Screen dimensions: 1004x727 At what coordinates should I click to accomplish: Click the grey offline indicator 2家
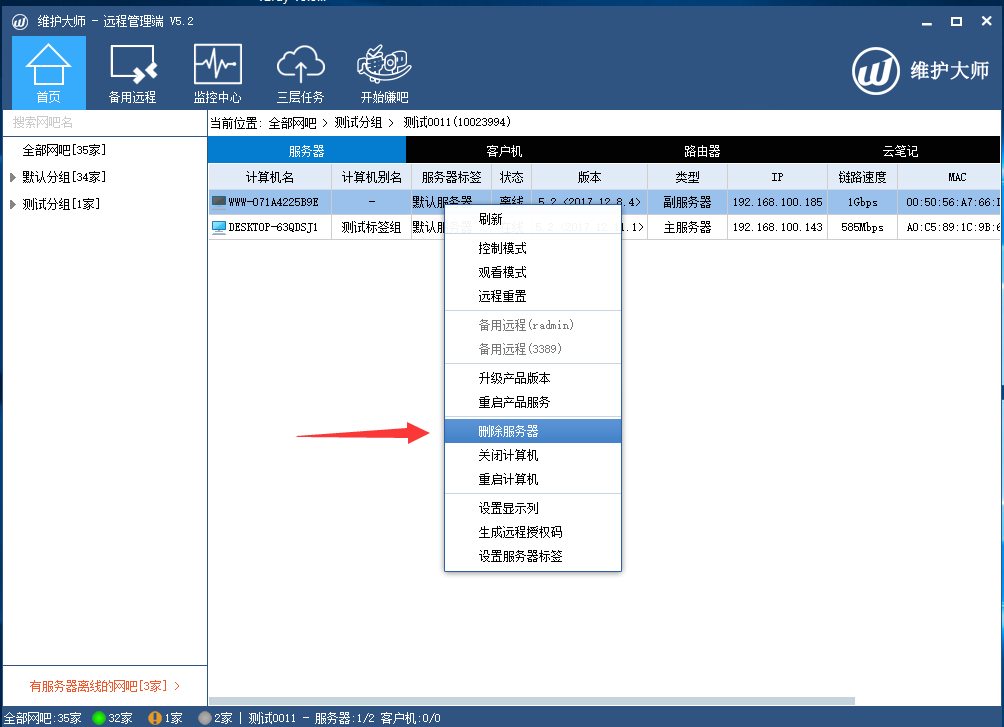[x=215, y=718]
